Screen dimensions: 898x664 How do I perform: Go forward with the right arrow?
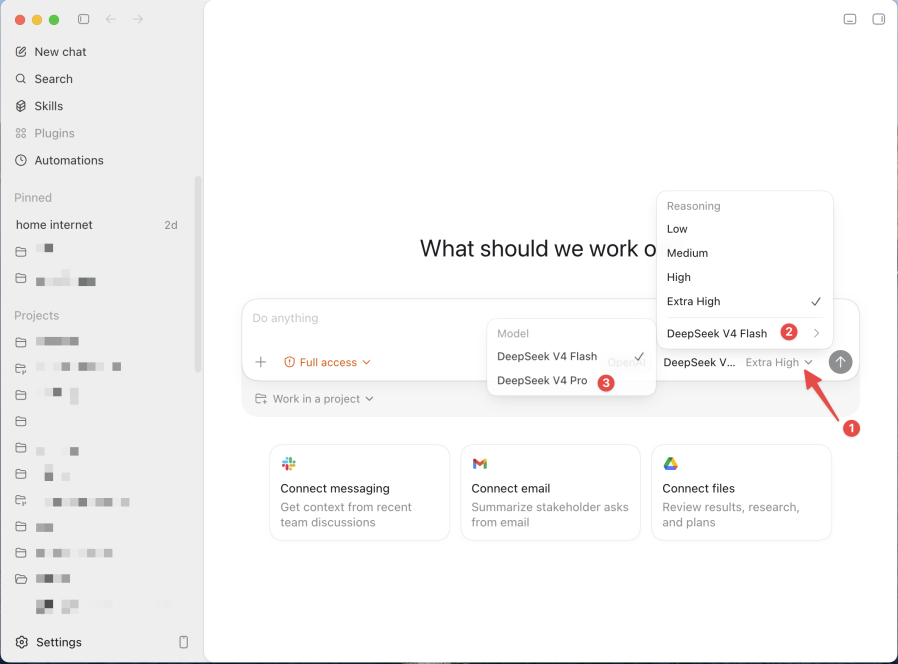point(138,19)
